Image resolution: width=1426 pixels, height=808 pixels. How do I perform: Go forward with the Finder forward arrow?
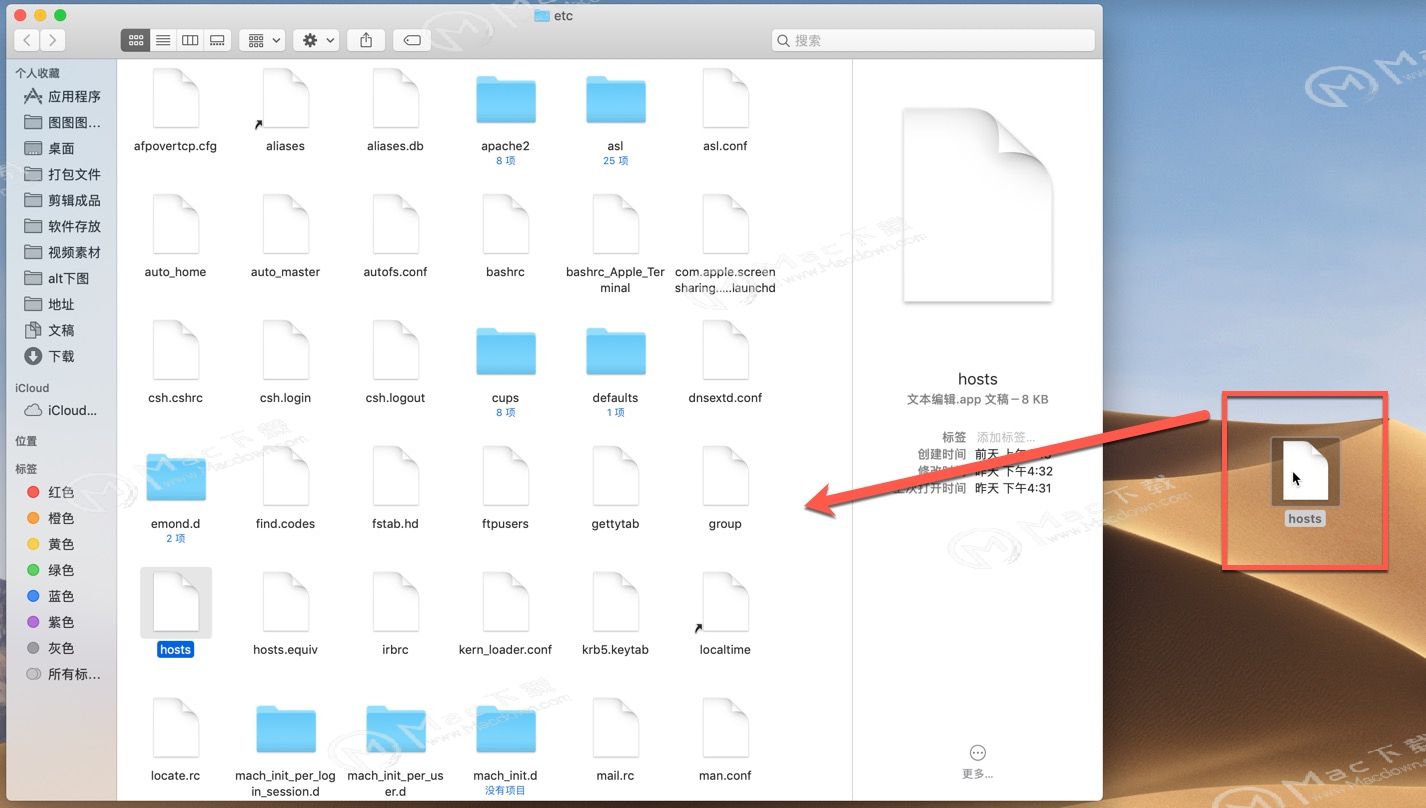pos(52,40)
